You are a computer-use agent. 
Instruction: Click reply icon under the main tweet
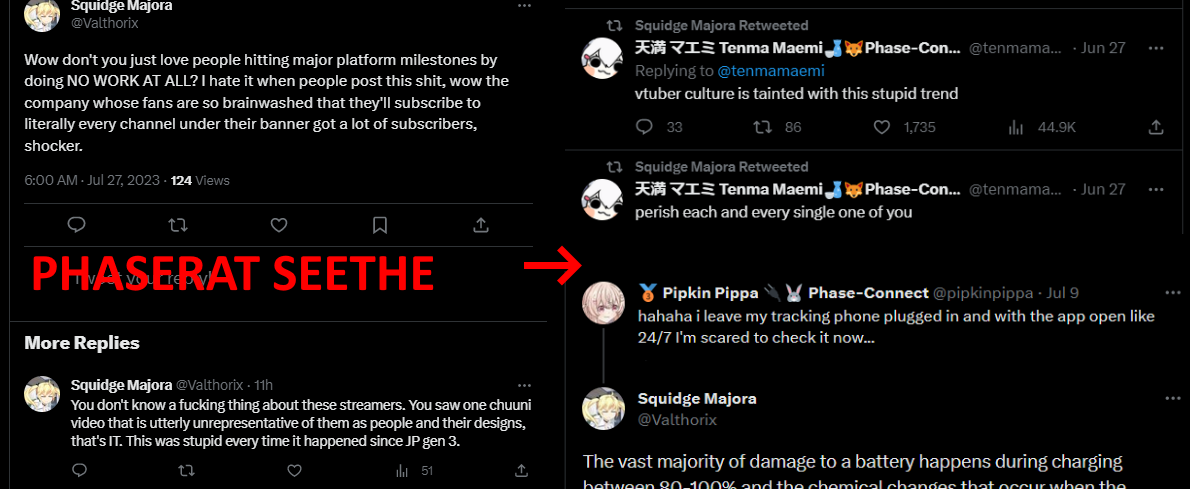coord(77,225)
